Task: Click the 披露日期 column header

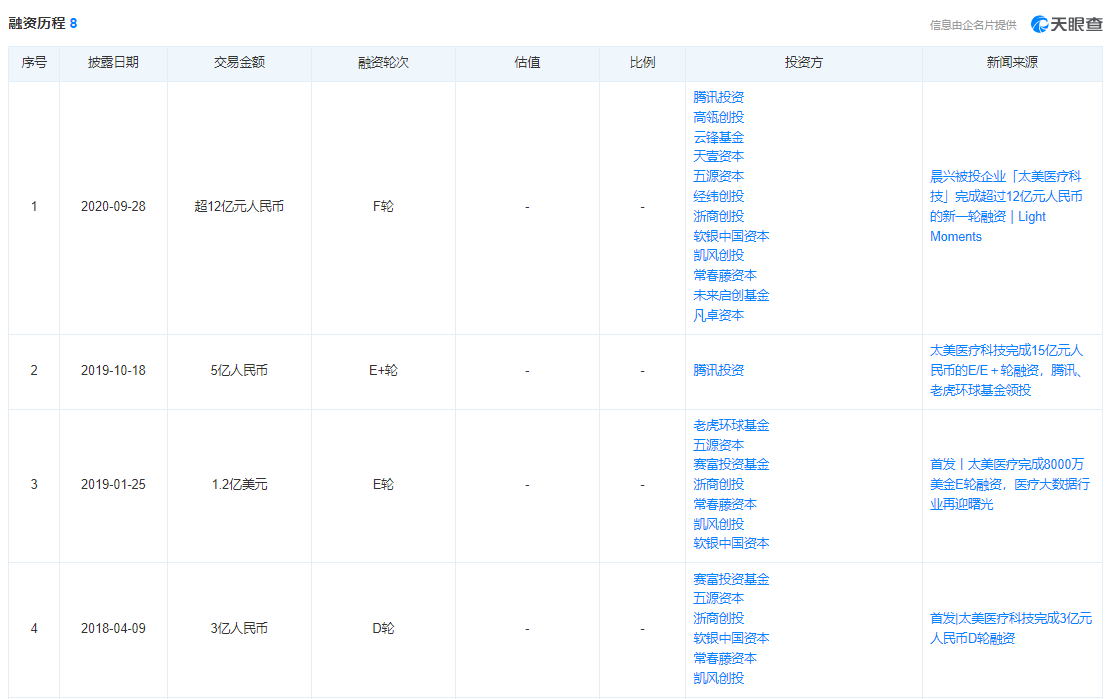Action: click(113, 62)
